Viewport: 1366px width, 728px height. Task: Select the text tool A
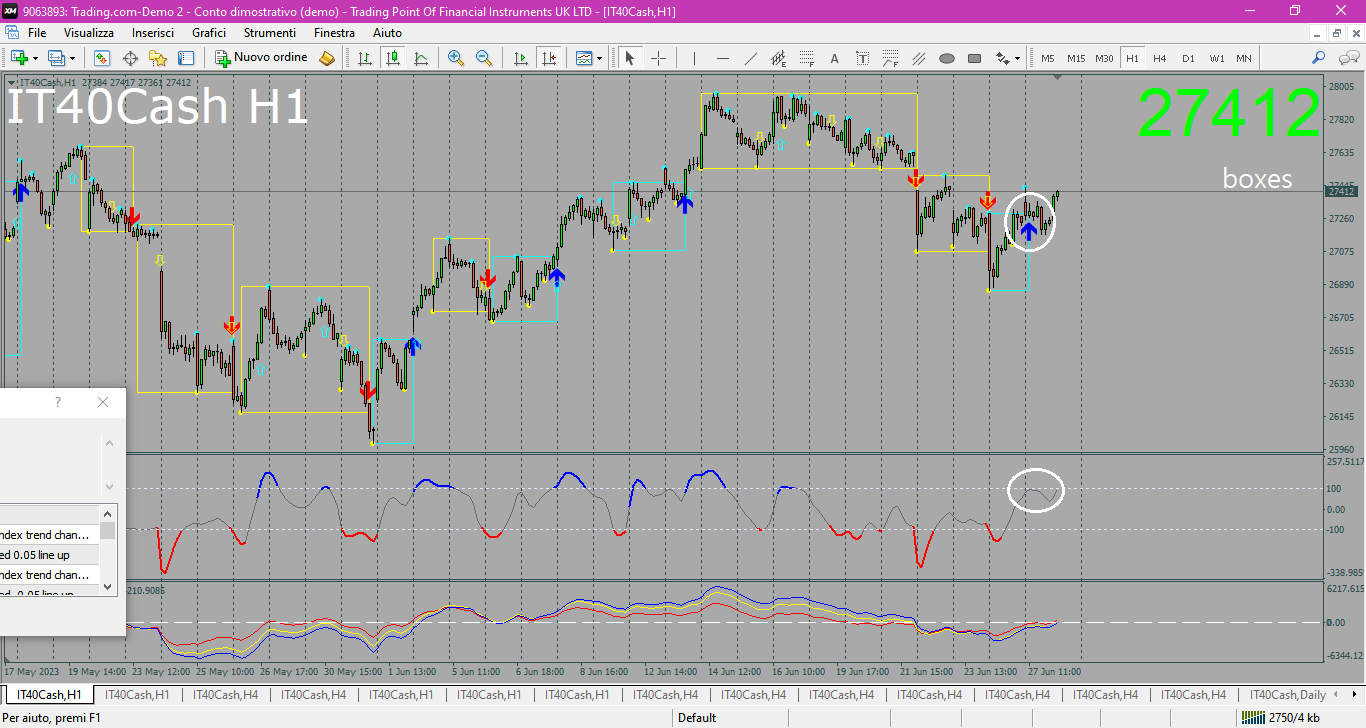click(834, 58)
